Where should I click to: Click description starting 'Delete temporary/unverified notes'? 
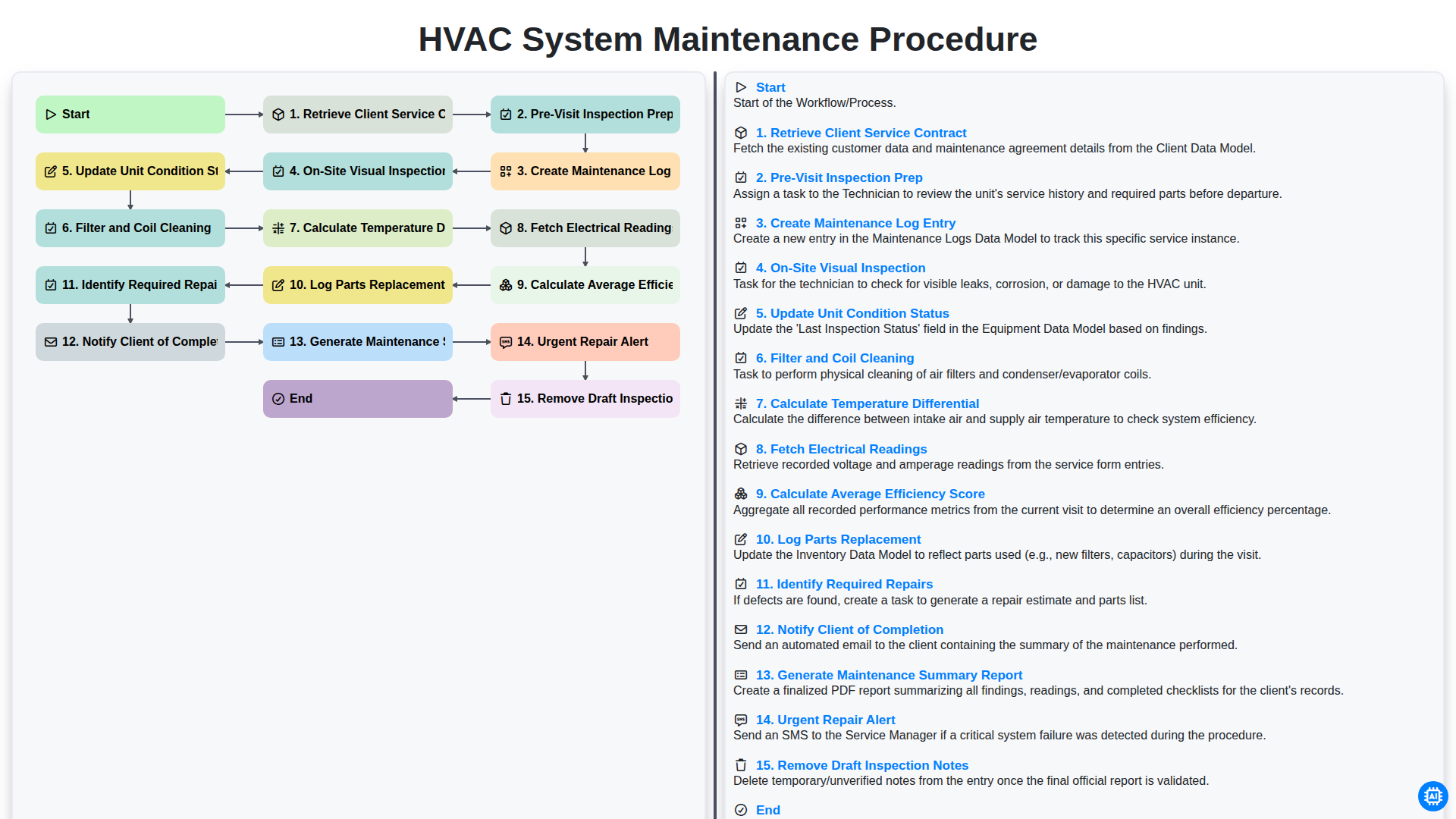971,781
